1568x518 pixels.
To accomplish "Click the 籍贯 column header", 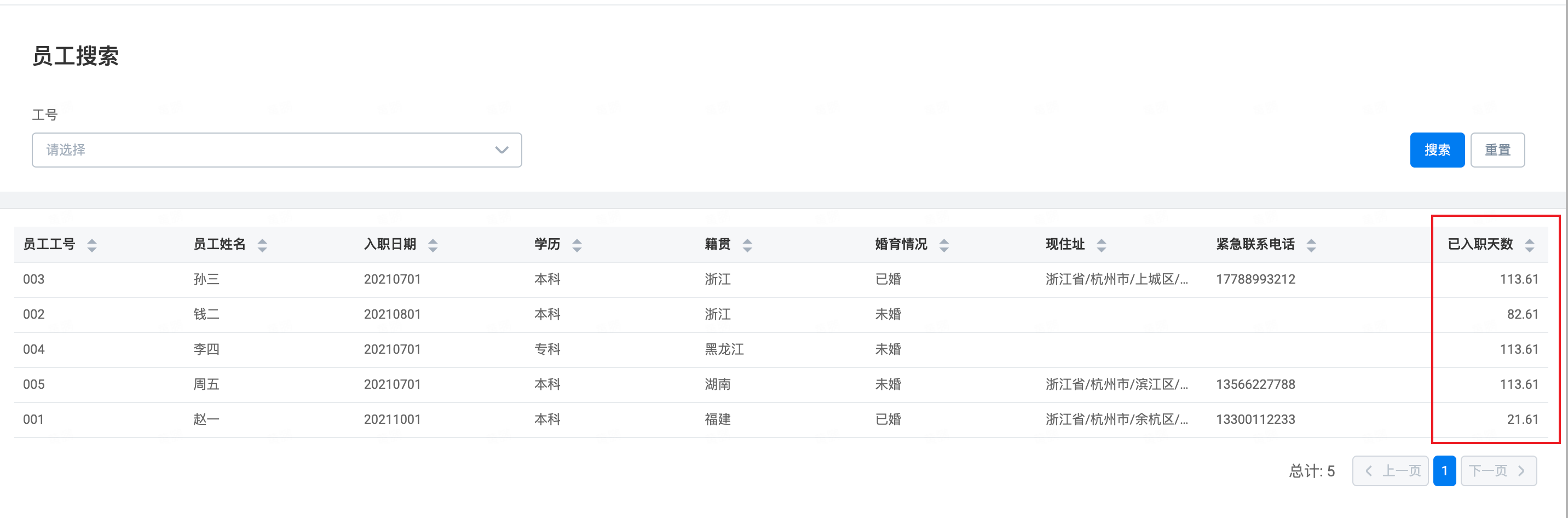I will pos(718,245).
